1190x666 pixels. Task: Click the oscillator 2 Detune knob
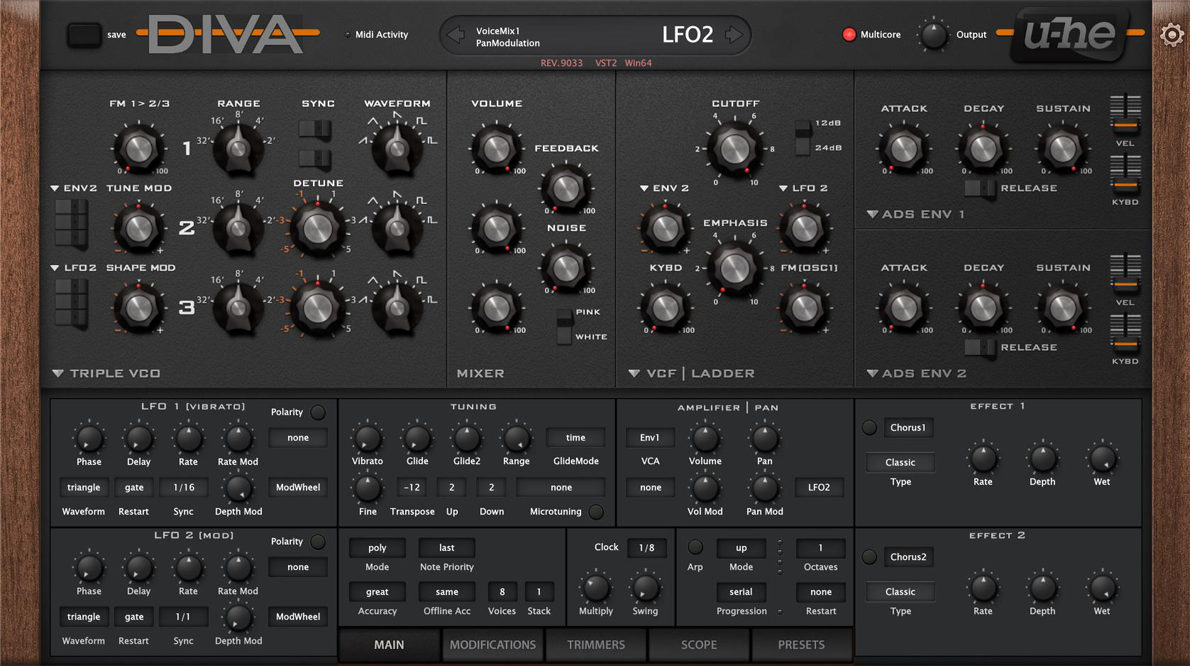coord(317,228)
